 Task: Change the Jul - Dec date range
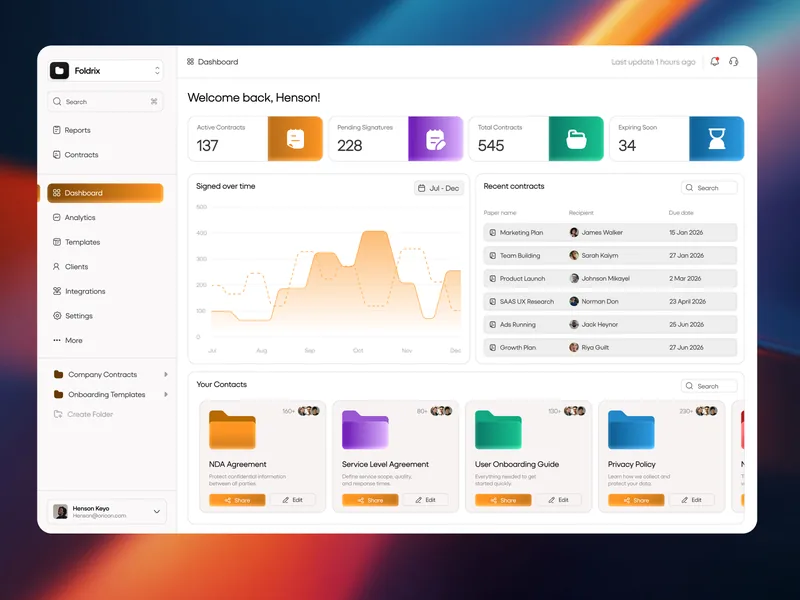coord(439,188)
